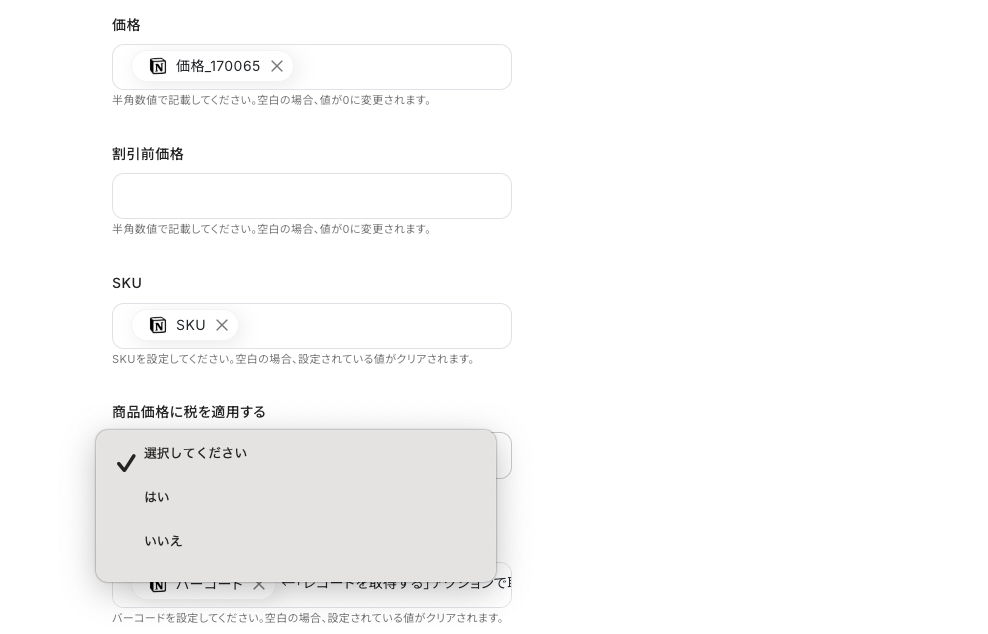Remove the SKU chip with its X
Image resolution: width=988 pixels, height=634 pixels.
[x=222, y=325]
